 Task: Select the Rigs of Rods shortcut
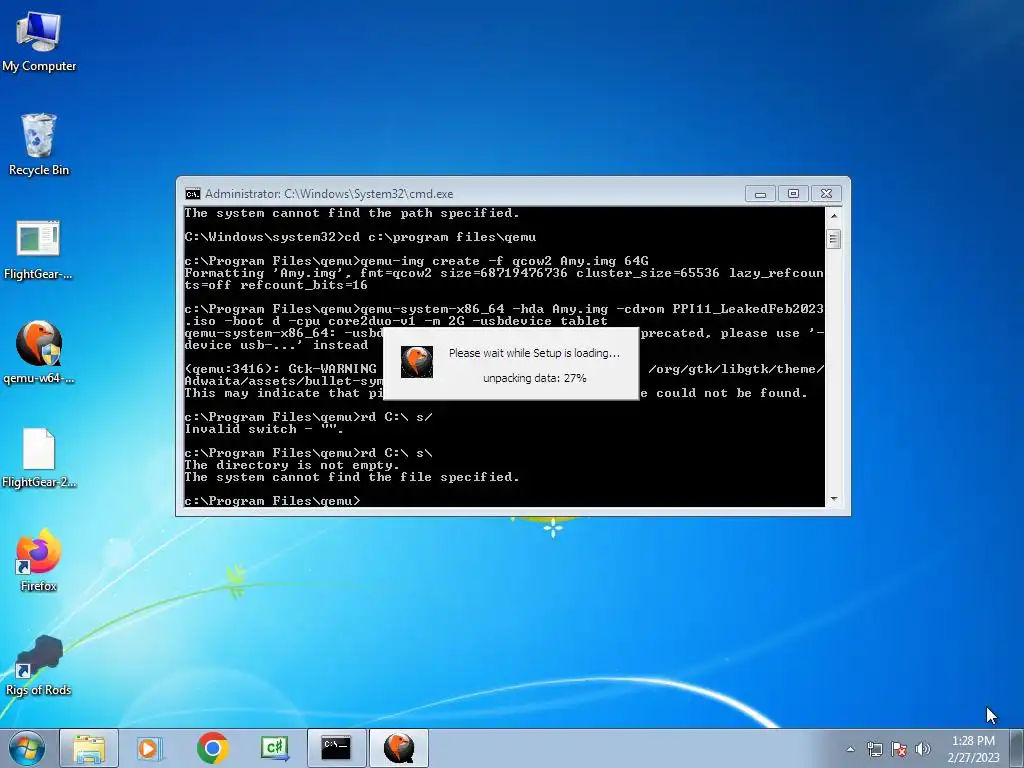click(39, 665)
